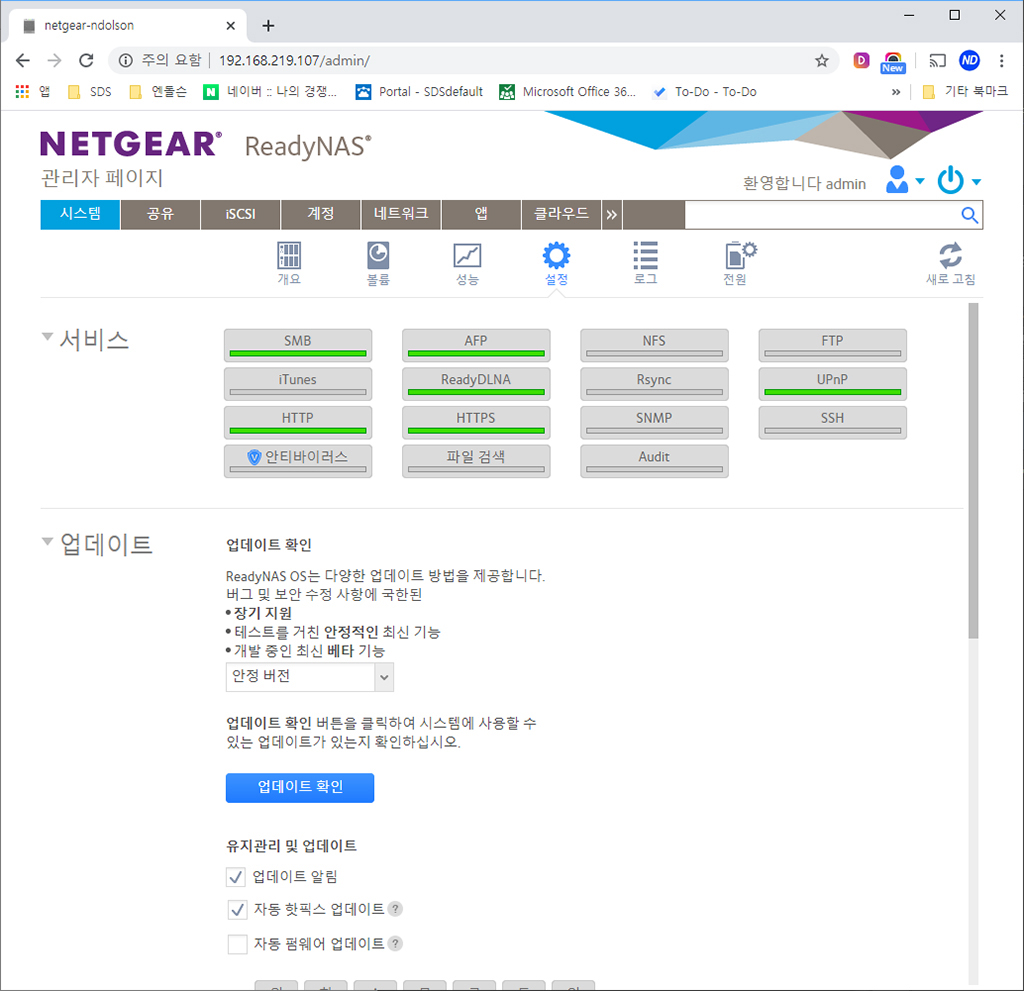Uncheck 자동 핫픽스 업데이트 checkbox

click(237, 909)
